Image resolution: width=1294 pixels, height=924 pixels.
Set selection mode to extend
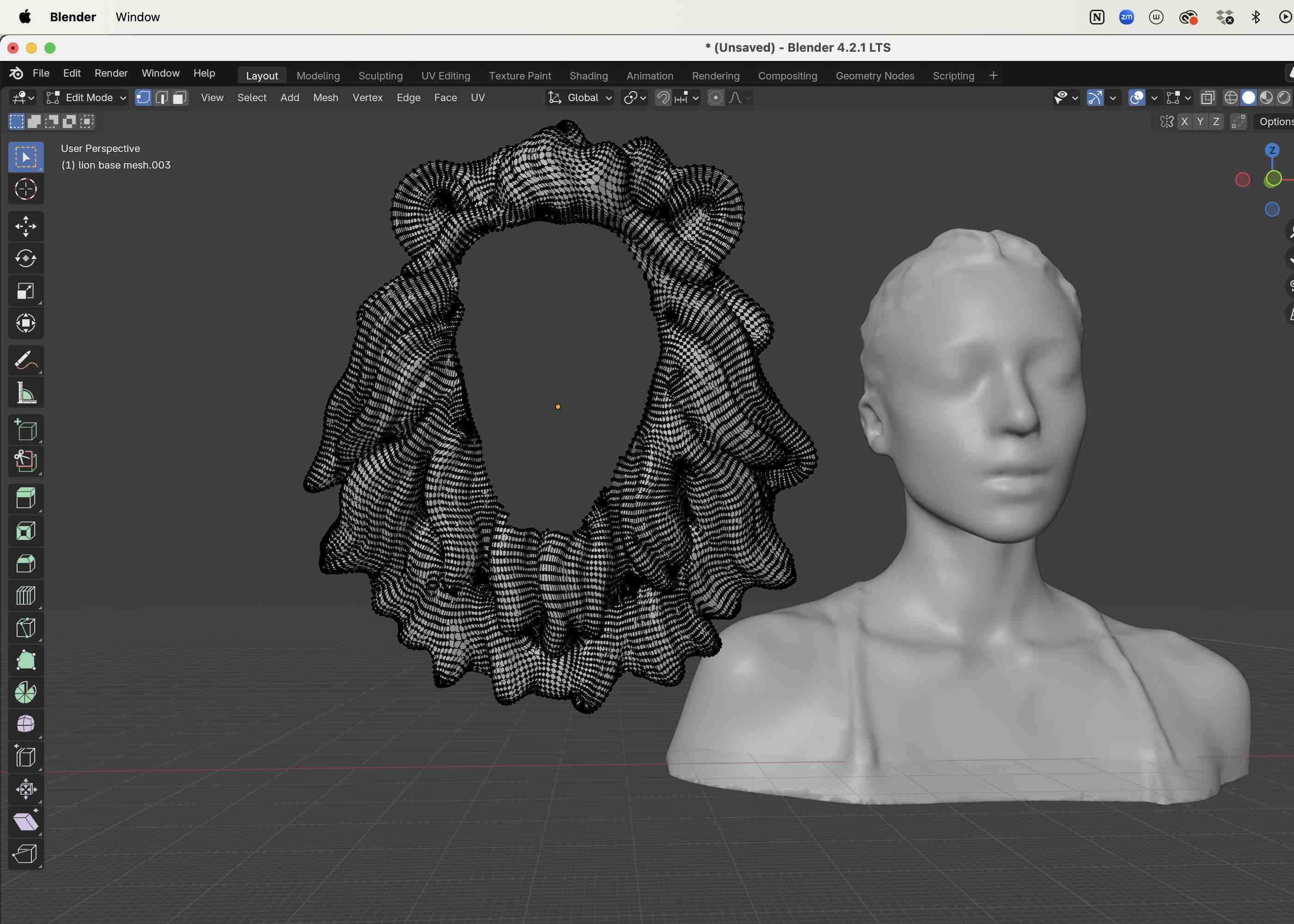34,121
